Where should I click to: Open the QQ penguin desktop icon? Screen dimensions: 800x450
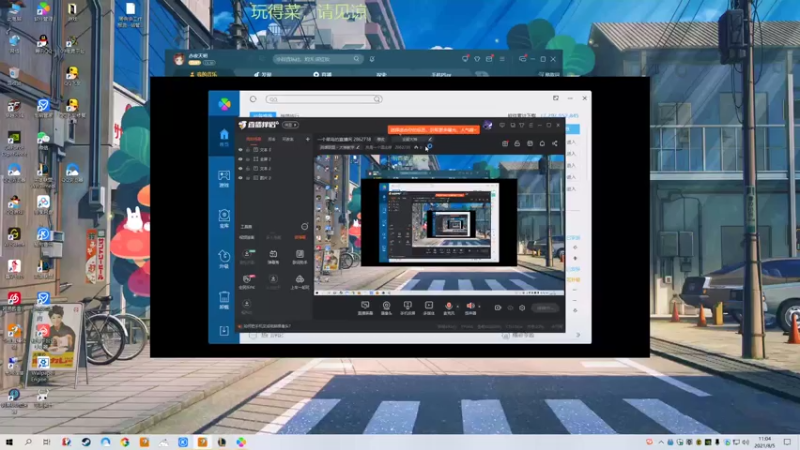pyautogui.click(x=43, y=43)
